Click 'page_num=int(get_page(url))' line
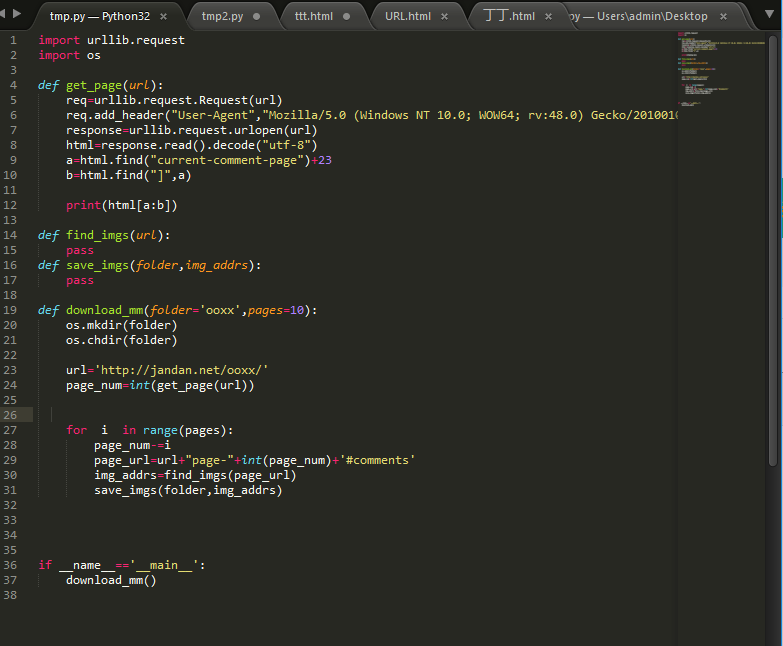783x646 pixels. 160,385
